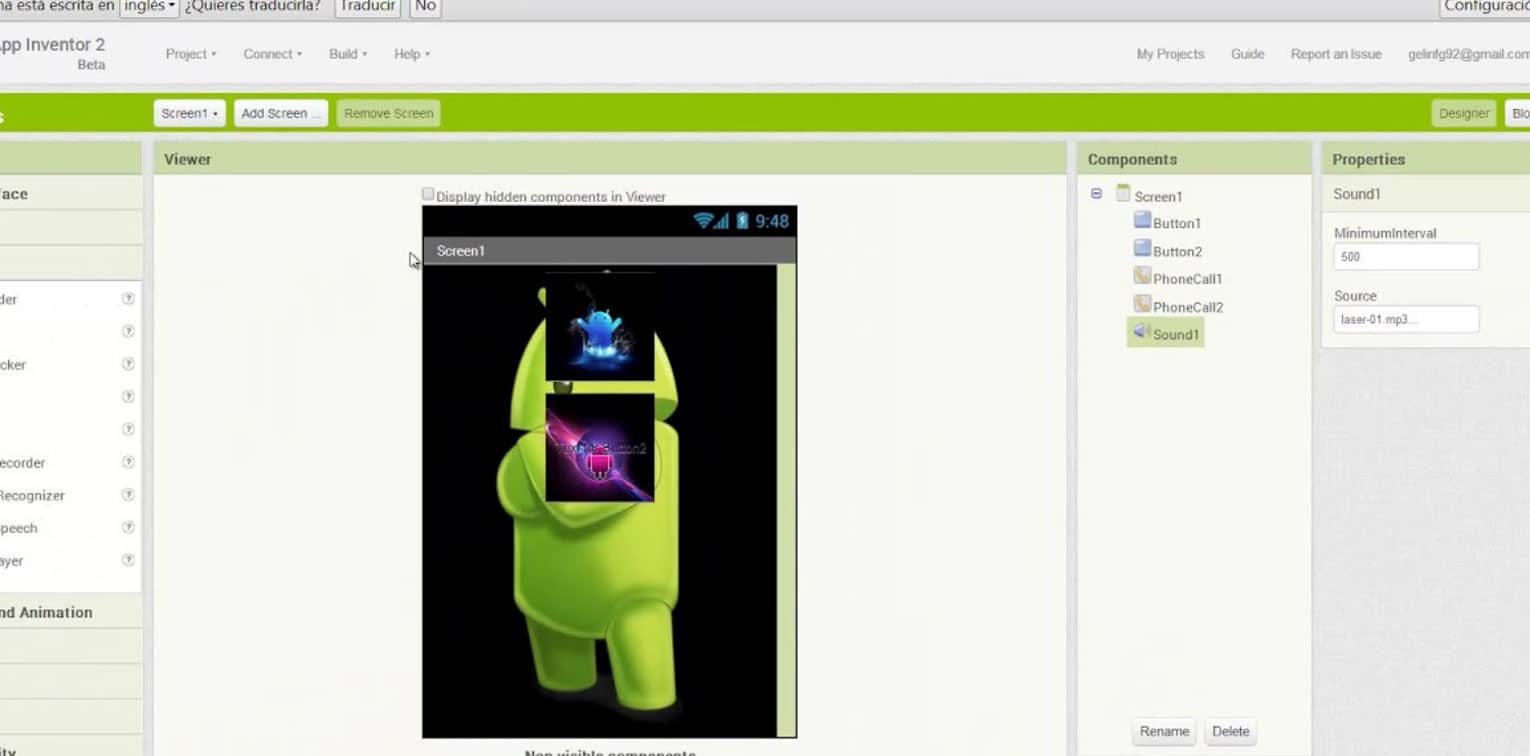Open help for the palette item ending 'cker'
The image size is (1530, 756).
click(x=128, y=365)
